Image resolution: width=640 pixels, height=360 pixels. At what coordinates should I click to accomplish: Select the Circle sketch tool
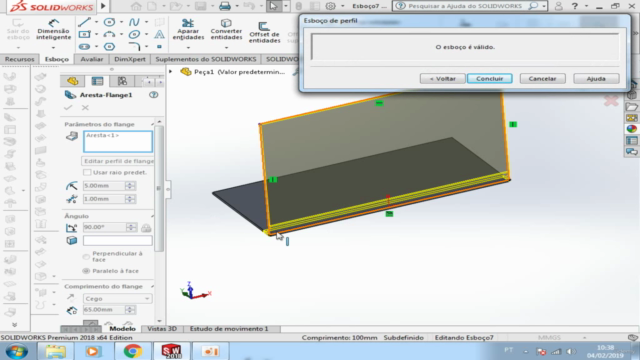[109, 22]
